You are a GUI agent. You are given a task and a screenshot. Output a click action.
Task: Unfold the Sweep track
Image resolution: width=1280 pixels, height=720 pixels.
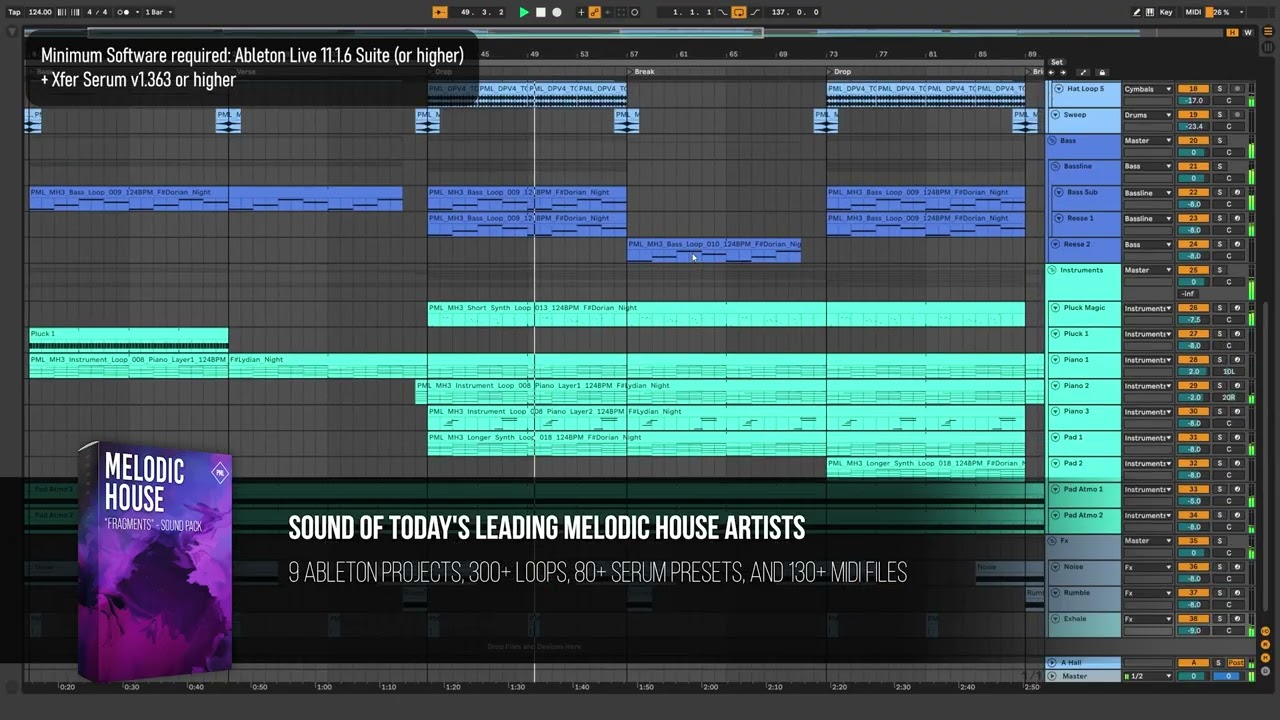tap(1055, 115)
